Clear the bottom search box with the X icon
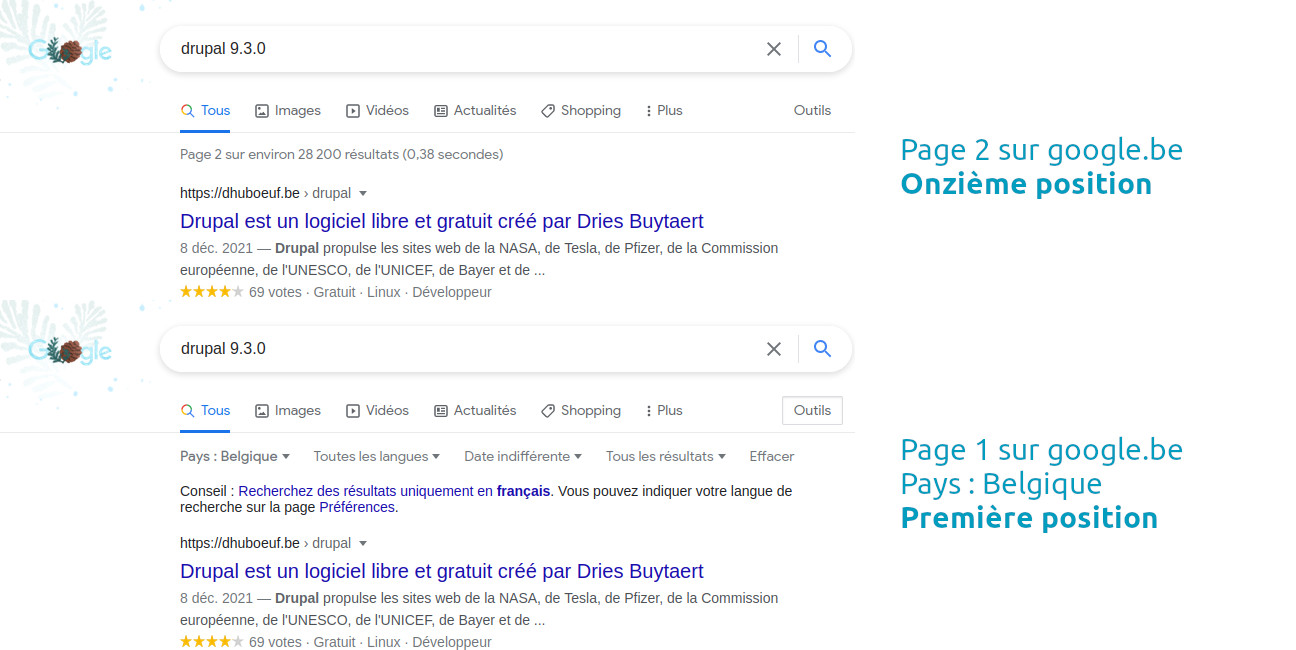Screen dimensions: 1296x650 point(774,349)
